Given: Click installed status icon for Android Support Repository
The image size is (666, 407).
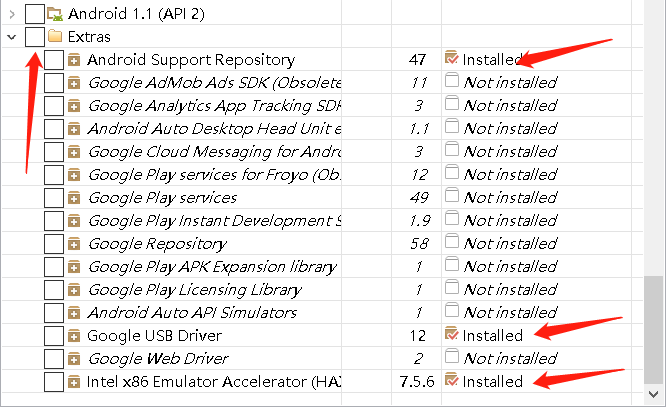Looking at the screenshot, I should pos(452,58).
